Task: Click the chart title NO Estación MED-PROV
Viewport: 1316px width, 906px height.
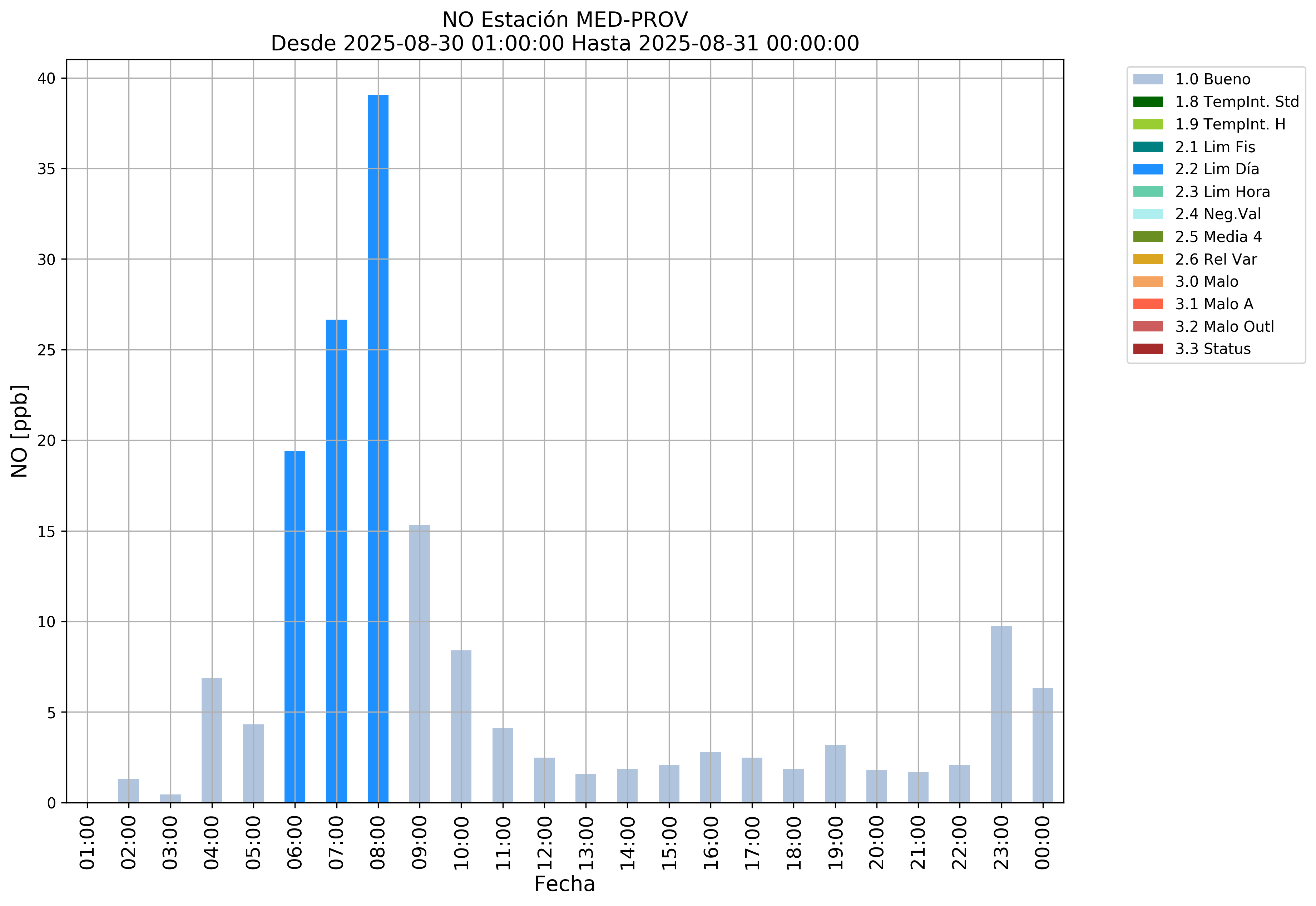Action: pos(565,20)
